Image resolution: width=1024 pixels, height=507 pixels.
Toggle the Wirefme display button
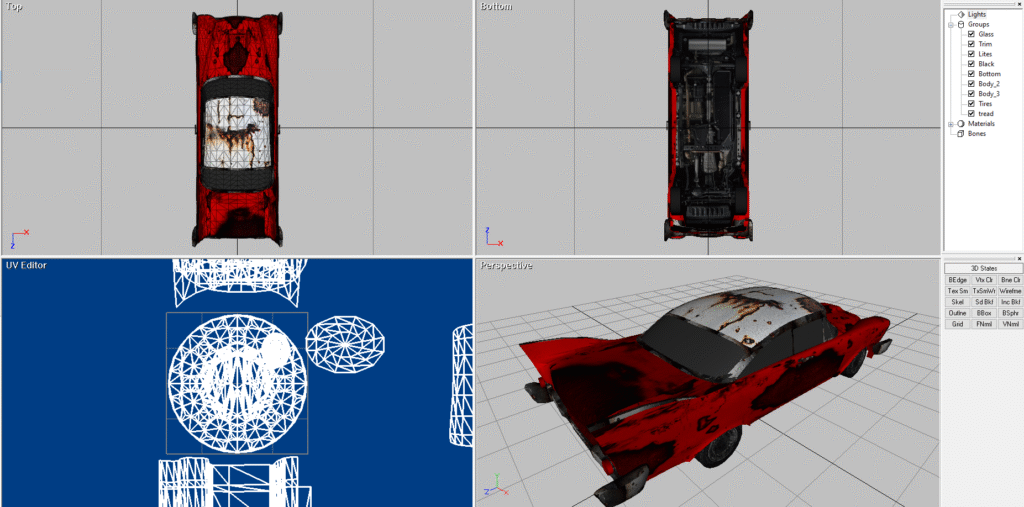click(x=1010, y=291)
